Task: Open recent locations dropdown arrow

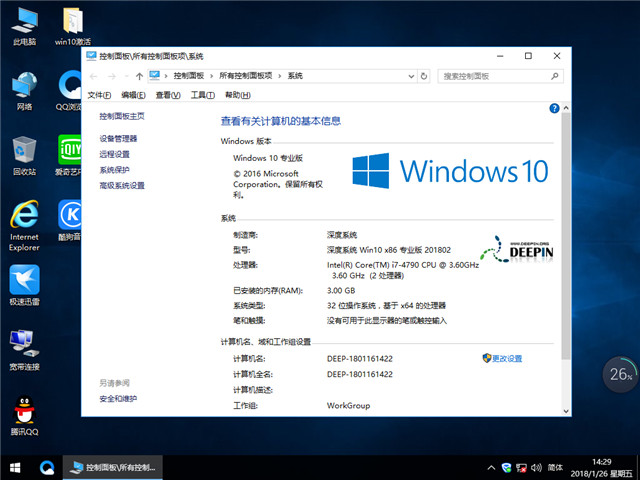Action: (x=127, y=76)
